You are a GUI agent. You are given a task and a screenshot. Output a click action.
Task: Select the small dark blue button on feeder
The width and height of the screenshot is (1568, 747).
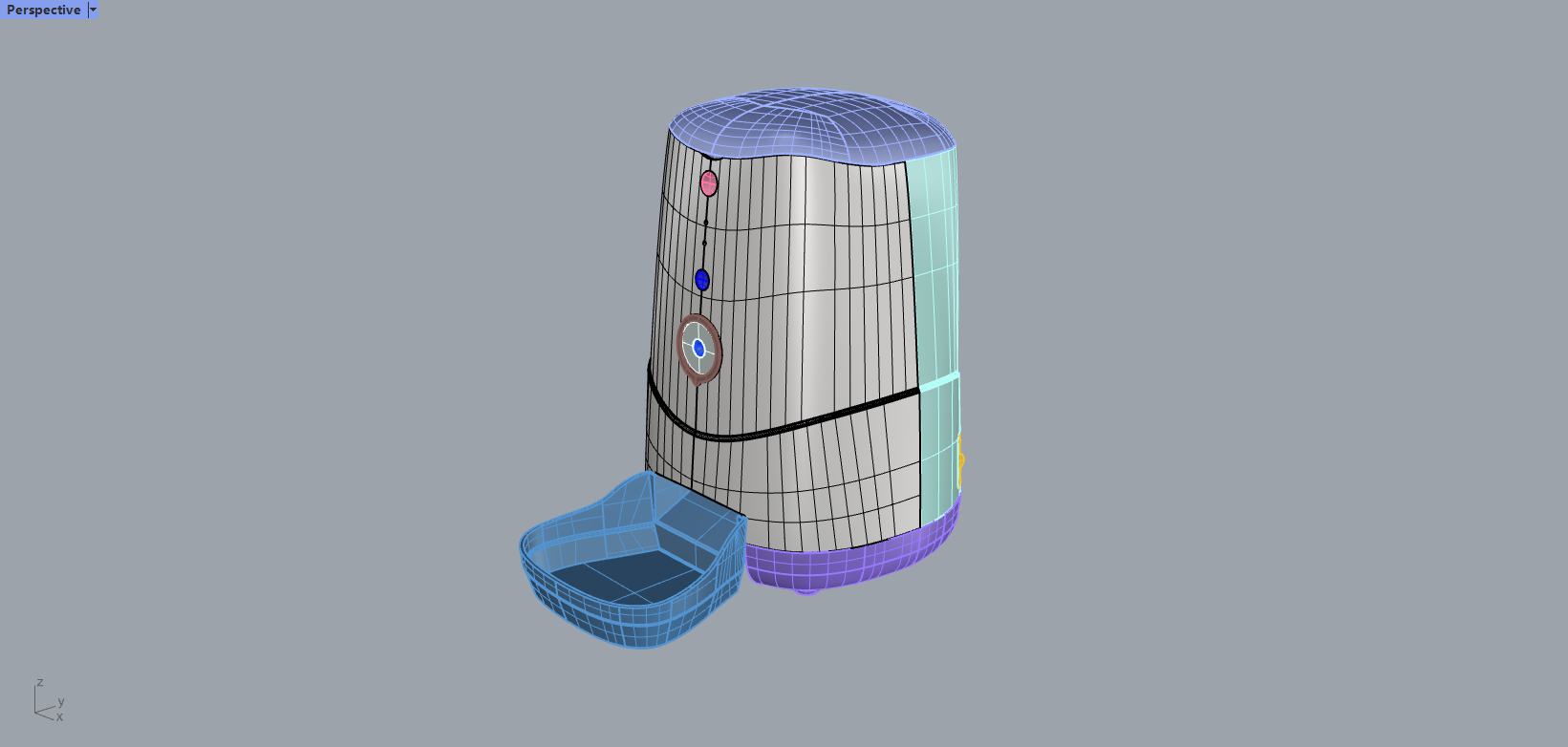(x=702, y=280)
